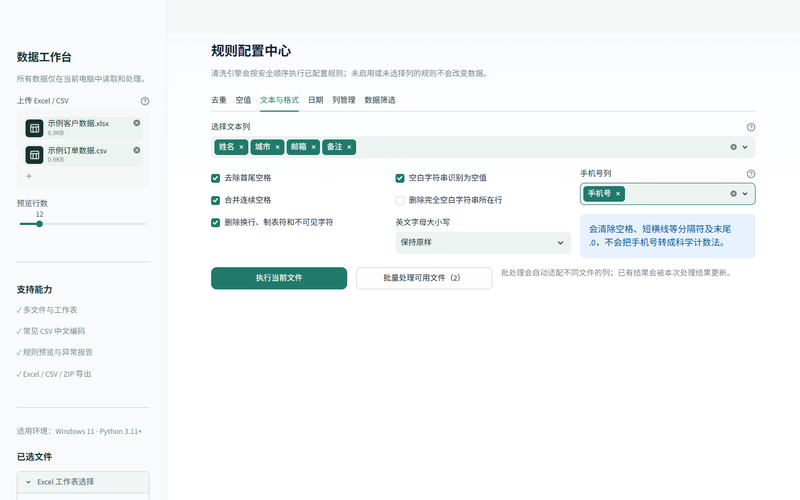Switch to the 去重 tab
Image resolution: width=800 pixels, height=500 pixels.
click(218, 100)
